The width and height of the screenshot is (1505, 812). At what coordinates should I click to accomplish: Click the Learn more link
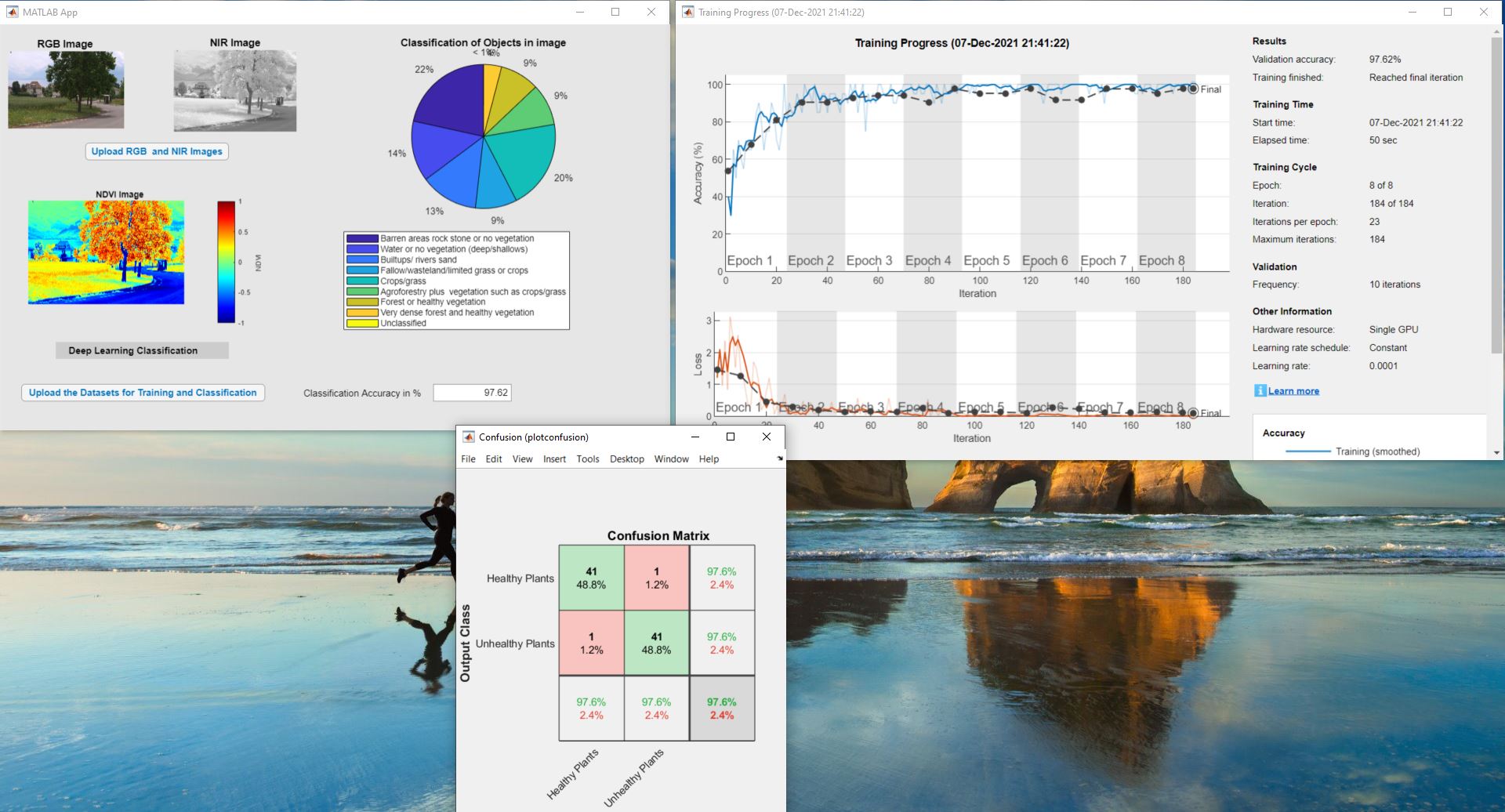click(x=1293, y=390)
